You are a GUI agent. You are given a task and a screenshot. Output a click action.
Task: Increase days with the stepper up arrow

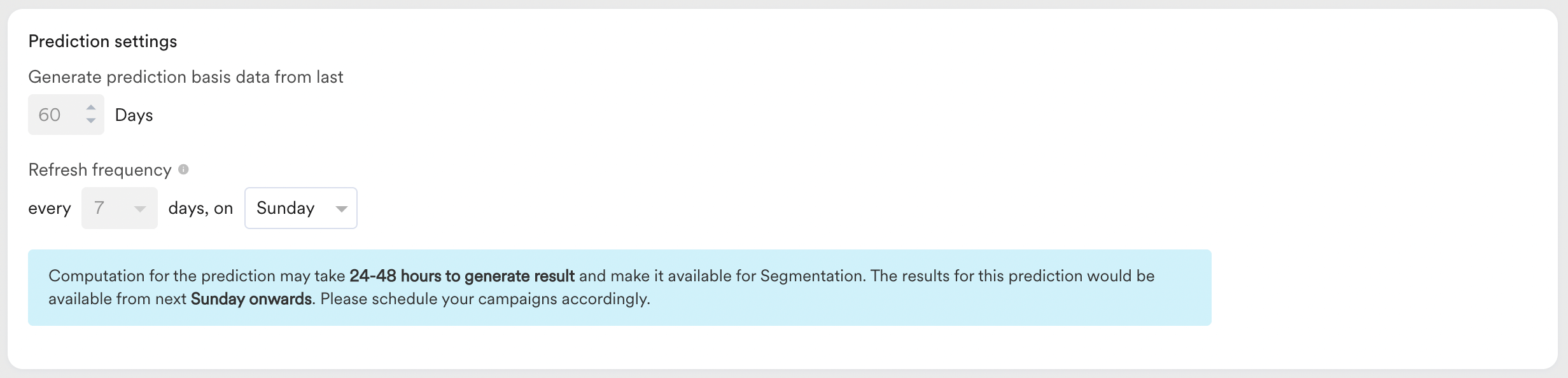click(x=91, y=108)
